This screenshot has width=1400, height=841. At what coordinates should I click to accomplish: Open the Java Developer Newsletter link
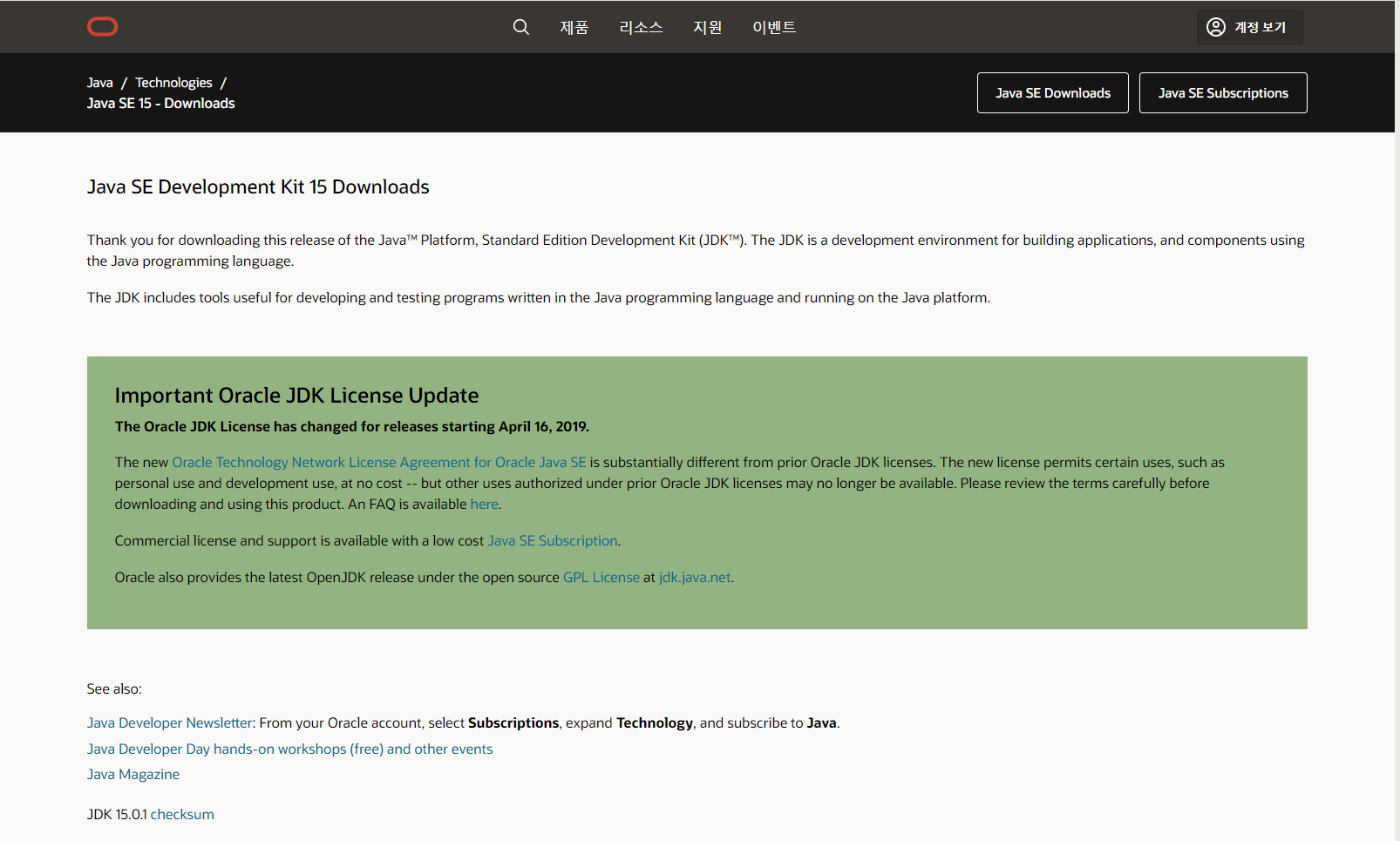170,722
